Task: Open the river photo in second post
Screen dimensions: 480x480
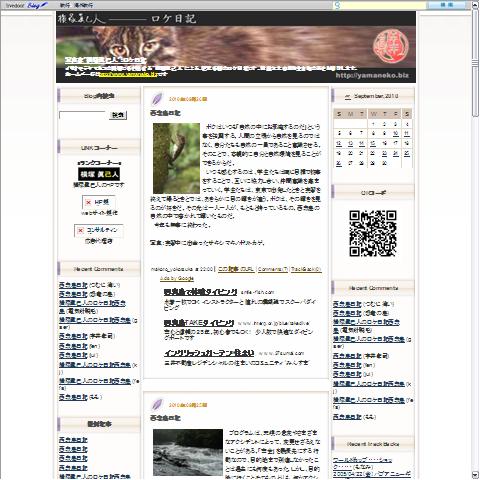Action: pos(188,452)
